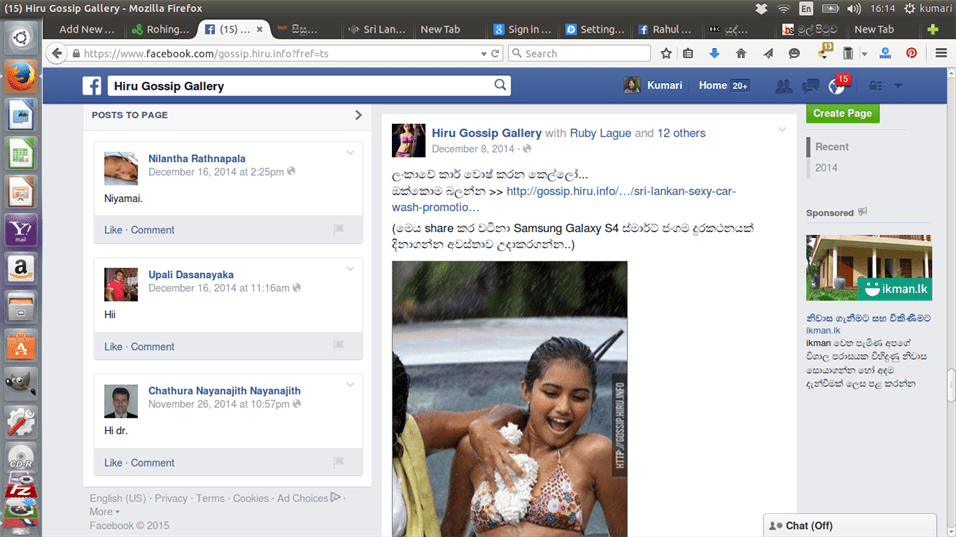The height and width of the screenshot is (537, 956).
Task: Open System Settings wrench icon in dock
Action: click(21, 422)
